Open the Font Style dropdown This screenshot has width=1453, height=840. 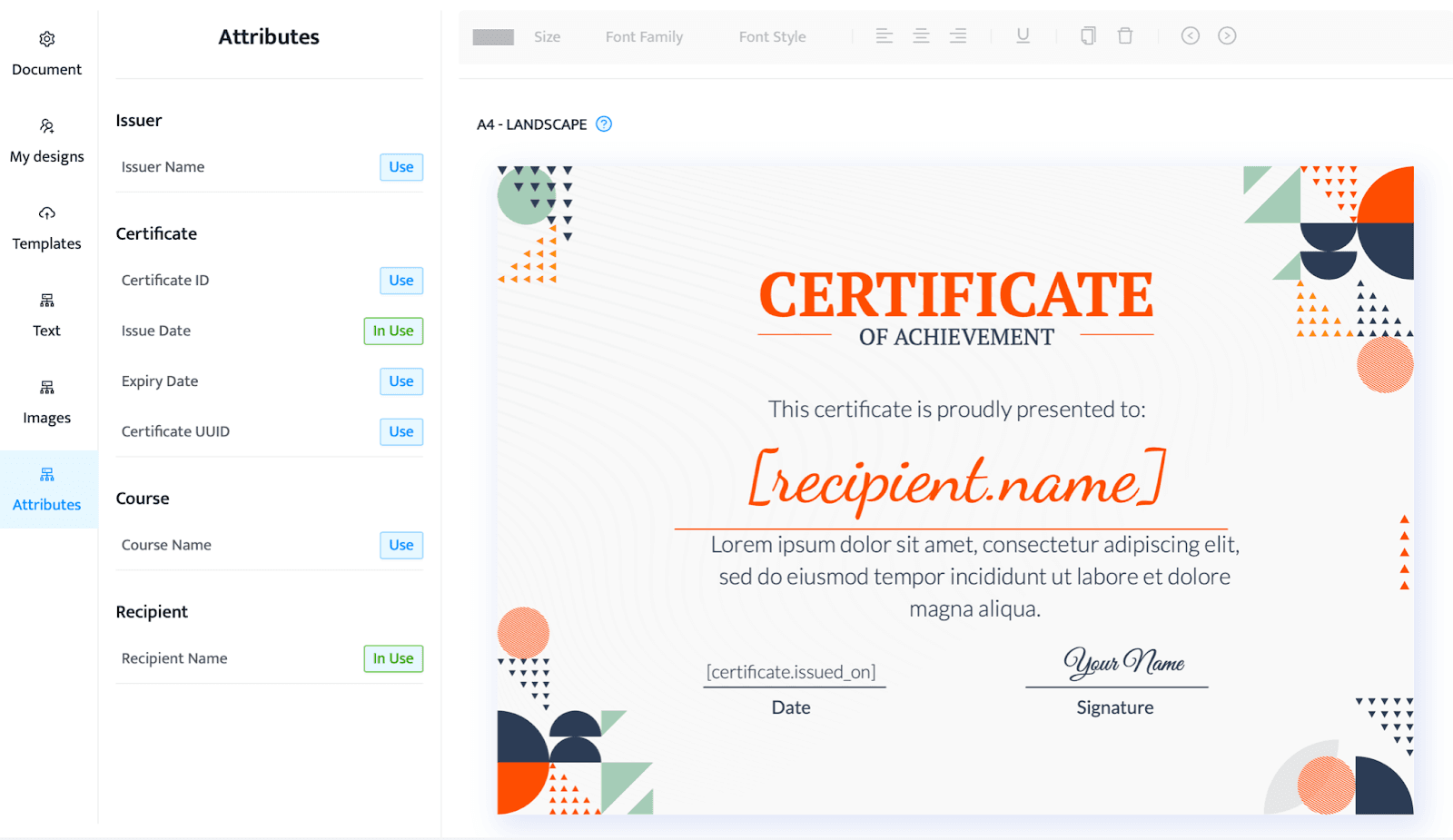(772, 37)
